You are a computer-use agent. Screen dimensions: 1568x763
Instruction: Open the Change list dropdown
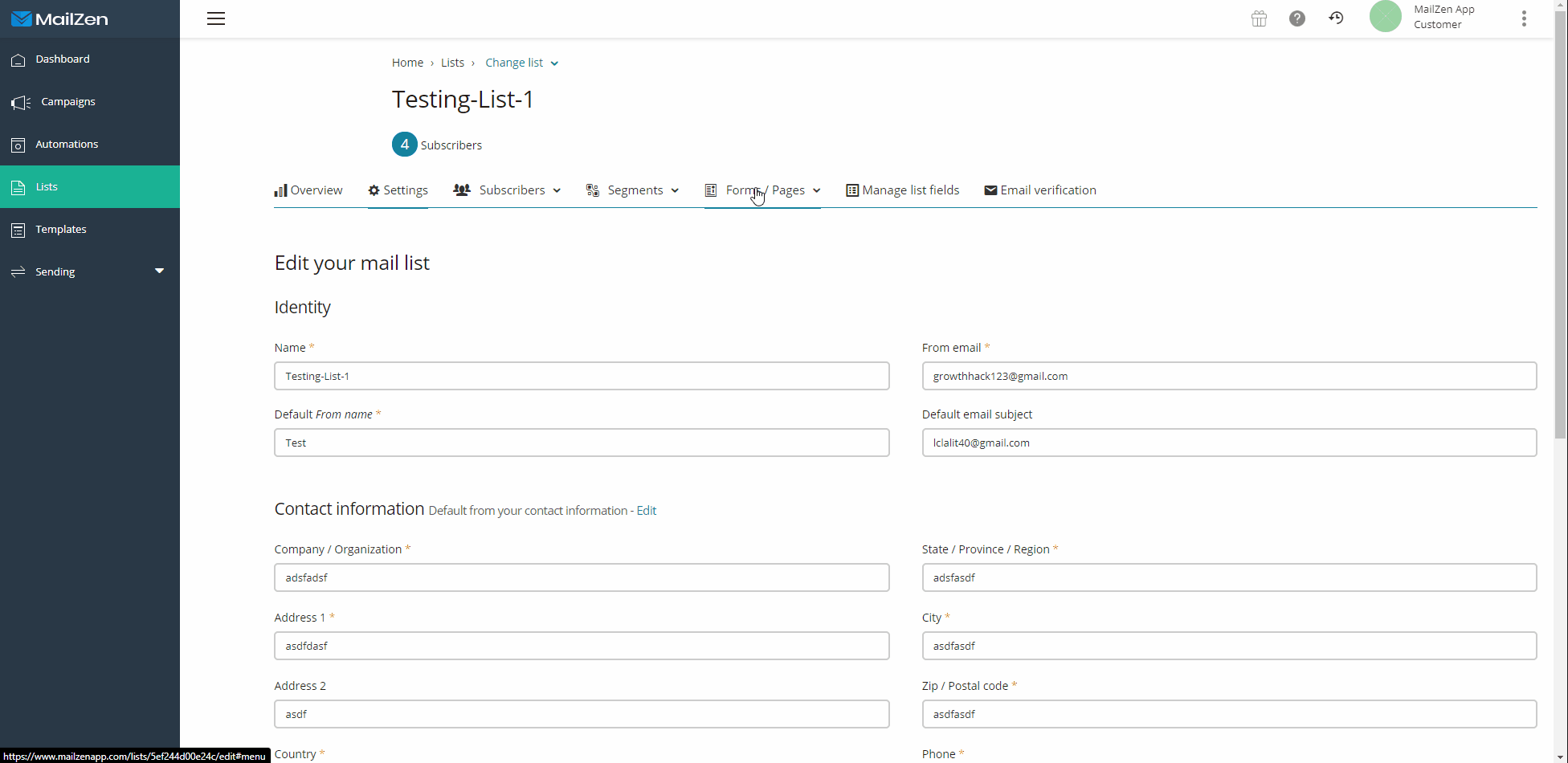(x=521, y=62)
